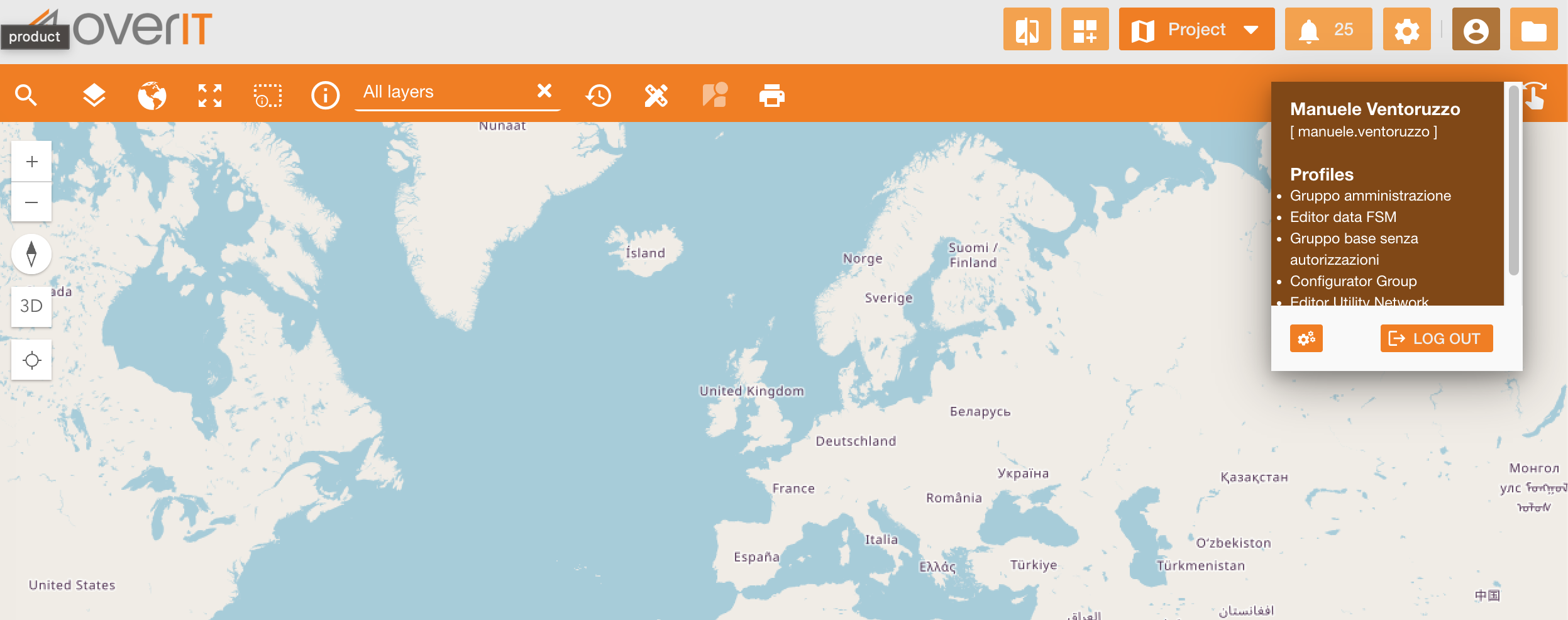The width and height of the screenshot is (1568, 620).
Task: Click the manuele.ventoruzzo username text
Action: click(x=1364, y=131)
